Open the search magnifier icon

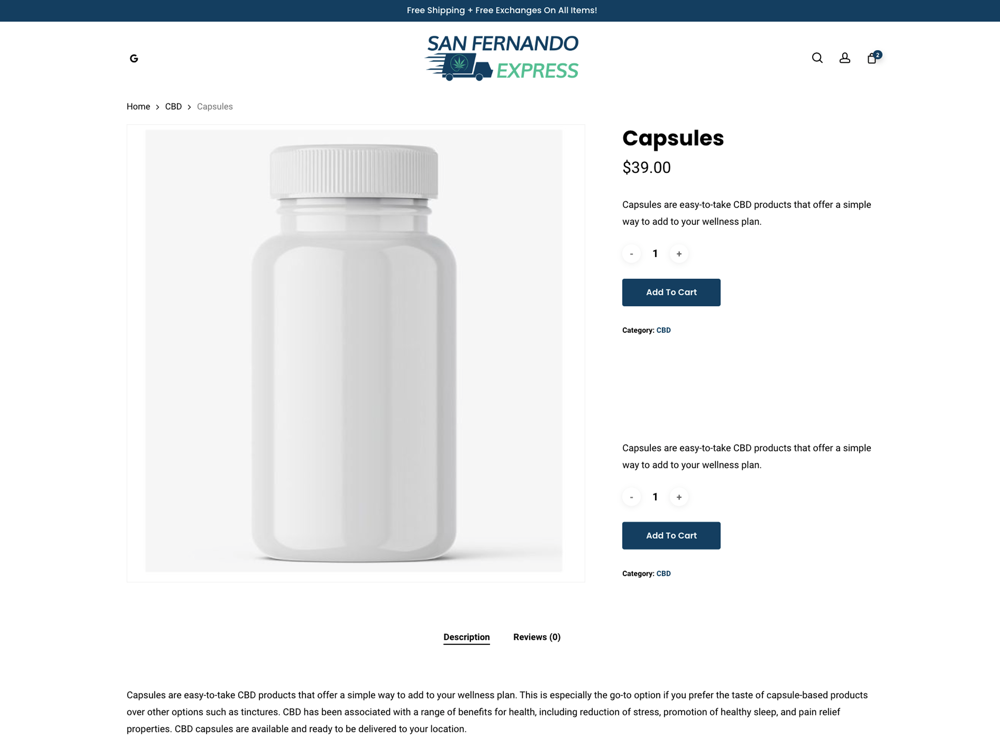coord(817,58)
